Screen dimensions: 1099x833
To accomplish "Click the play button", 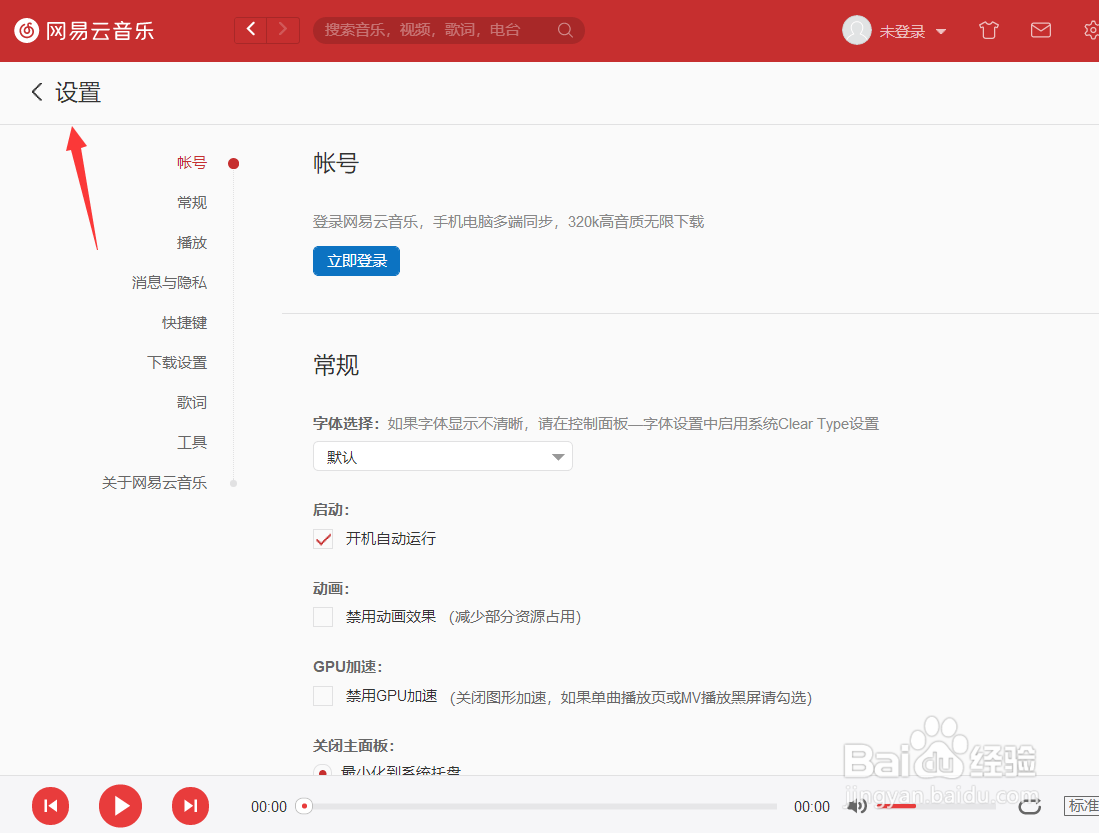I will (x=120, y=806).
